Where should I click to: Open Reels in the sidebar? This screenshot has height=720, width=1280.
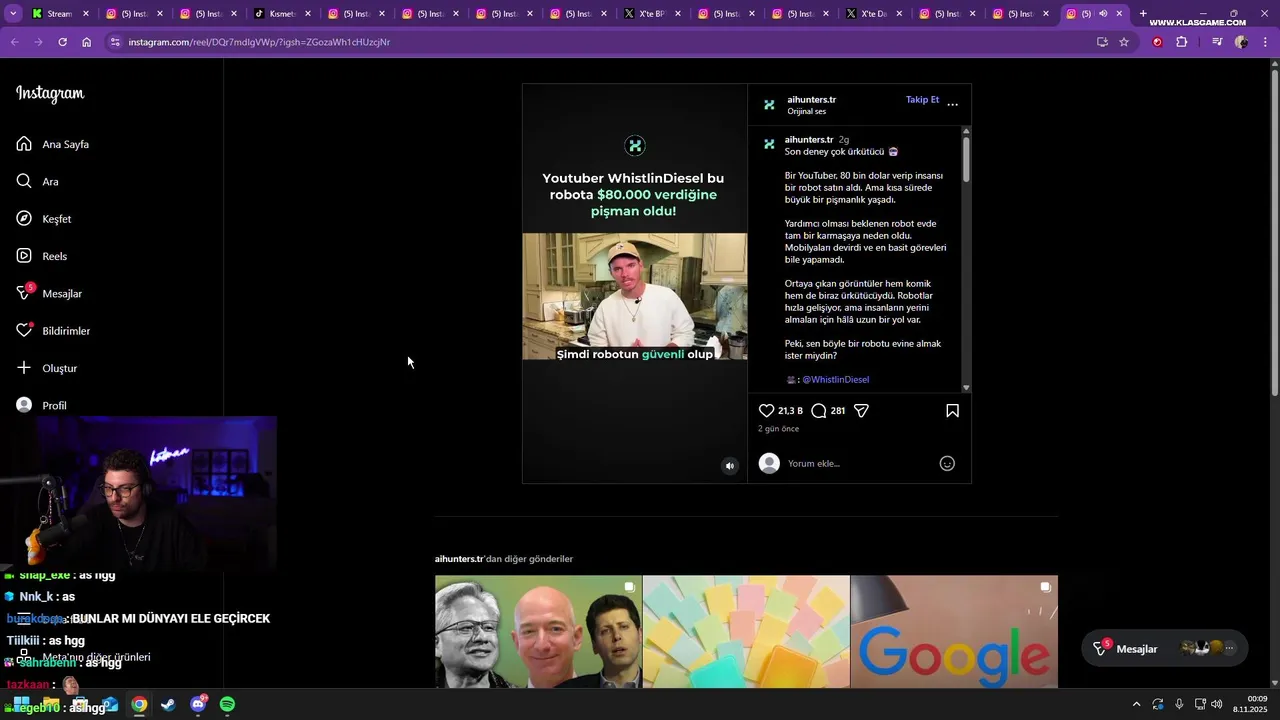pyautogui.click(x=42, y=256)
